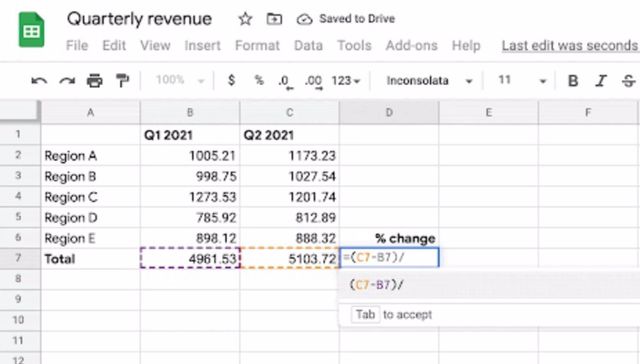Screen dimensions: 640x364
Task: Select column A header
Action: pos(91,112)
